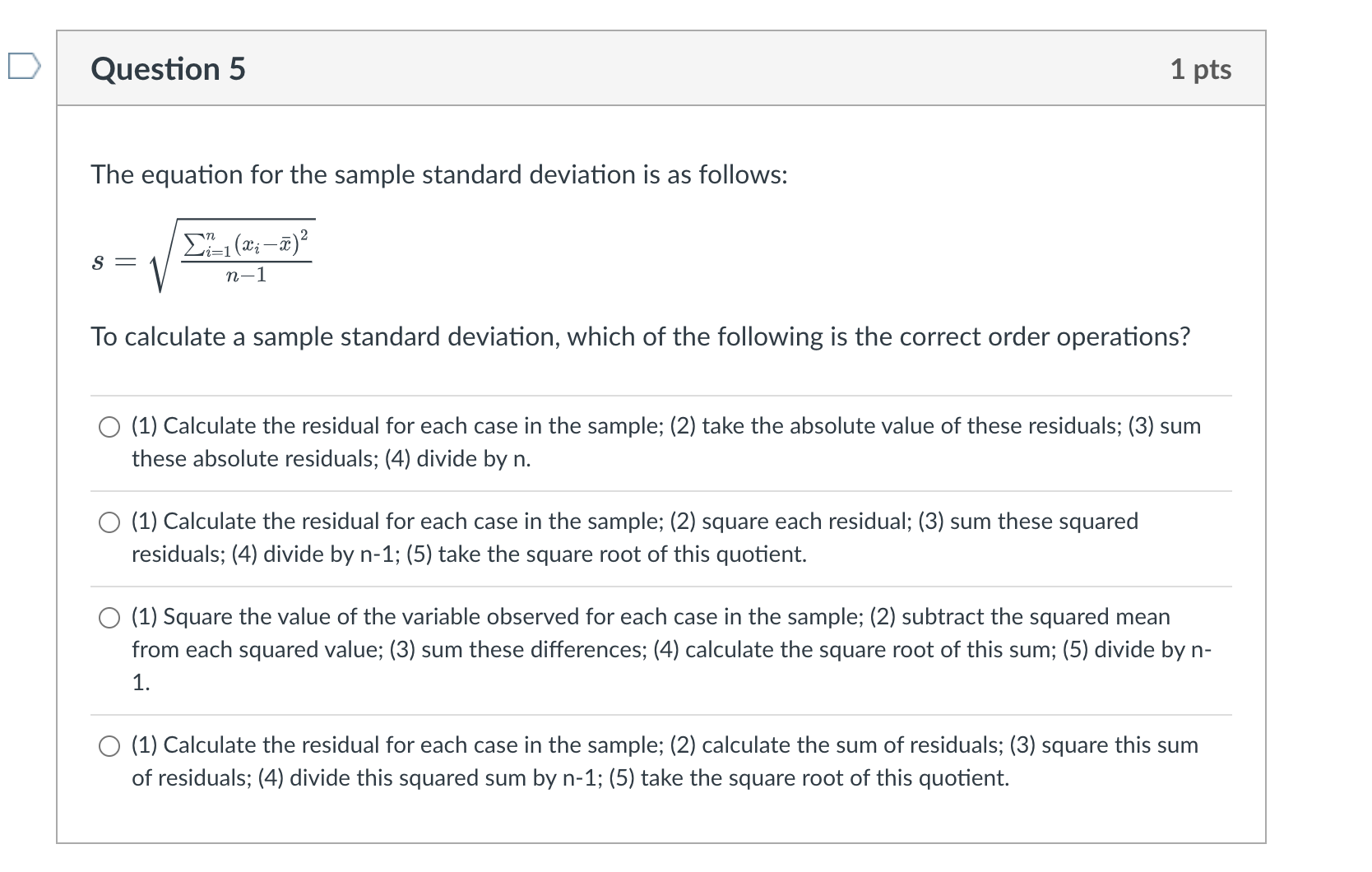This screenshot has width=1372, height=872.
Task: Click the gray question header bar
Action: click(658, 69)
